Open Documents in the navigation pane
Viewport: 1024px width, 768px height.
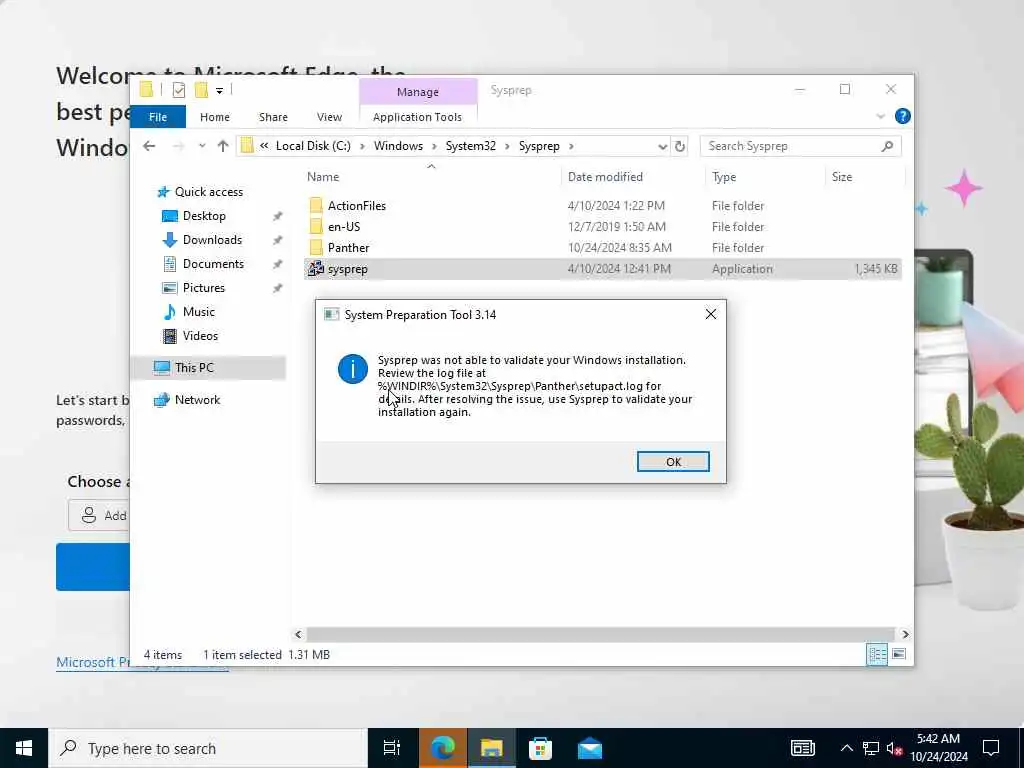coord(213,264)
